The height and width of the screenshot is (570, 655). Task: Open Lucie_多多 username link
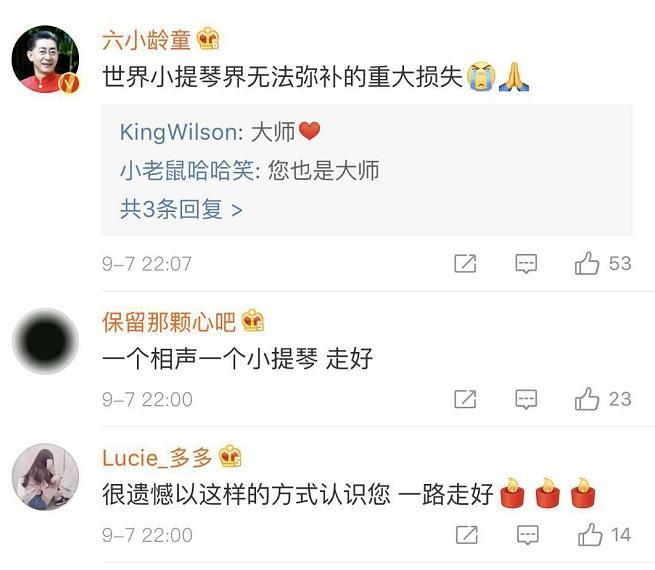157,458
